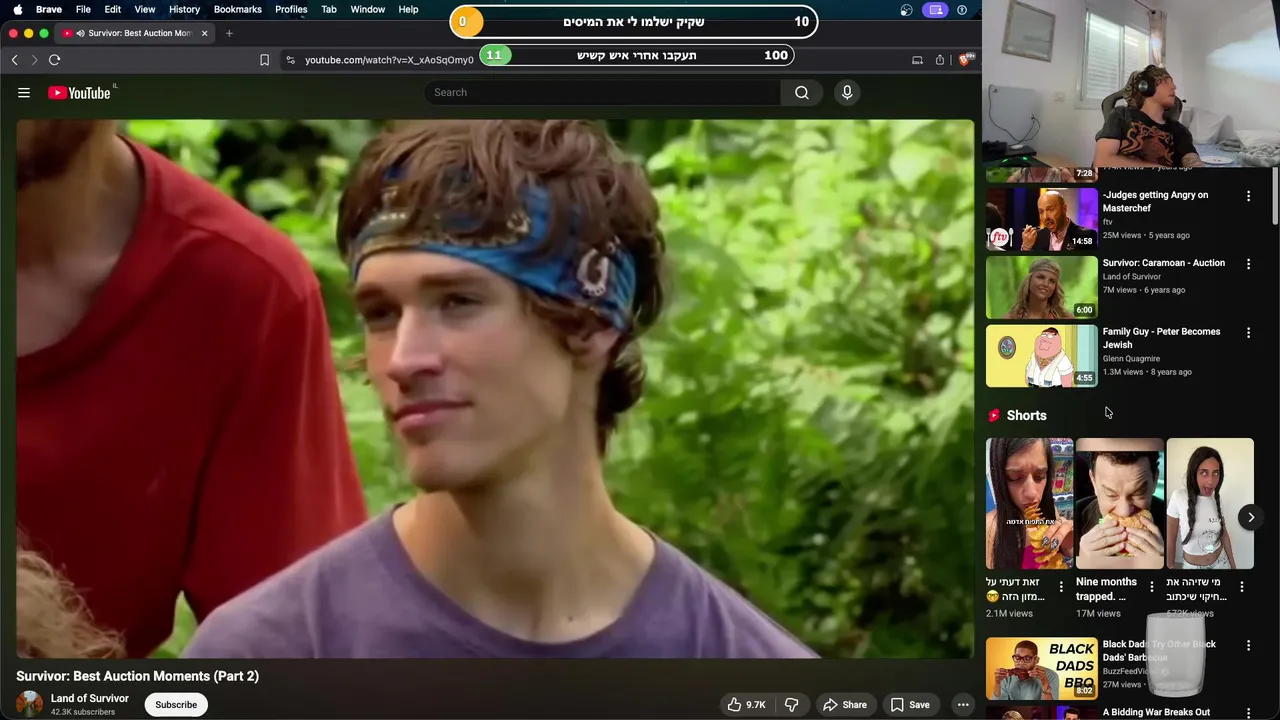Click video title Survivor: Best Auction Moments

pos(138,676)
